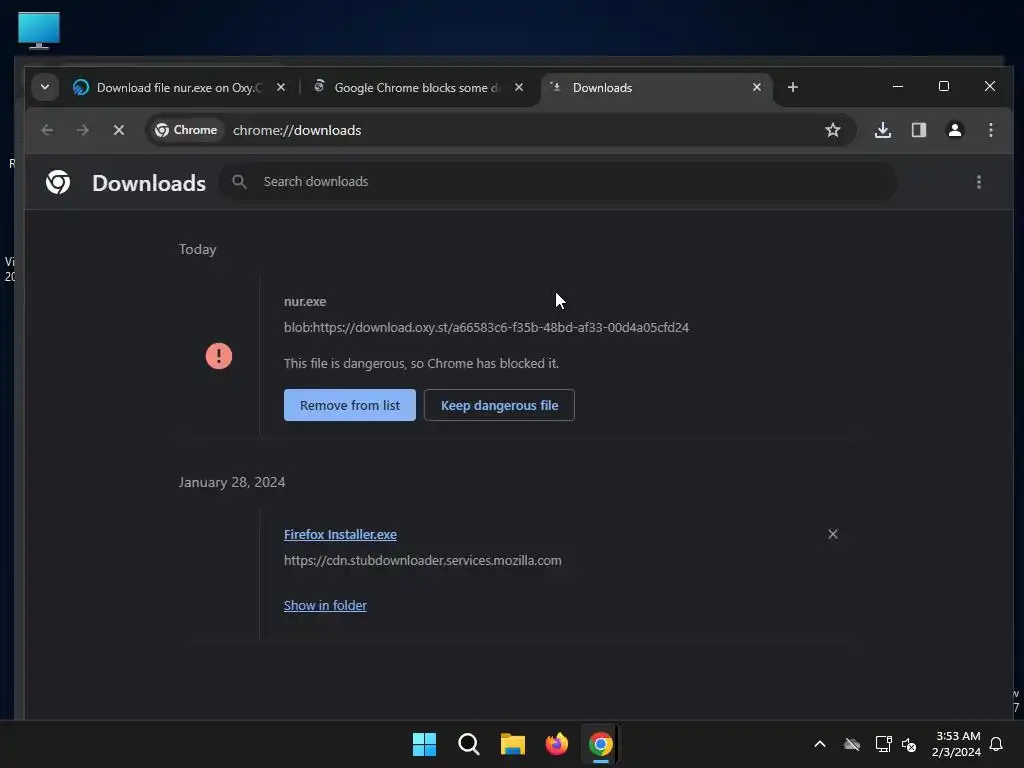
Task: Click Remove from list button
Action: 349,405
